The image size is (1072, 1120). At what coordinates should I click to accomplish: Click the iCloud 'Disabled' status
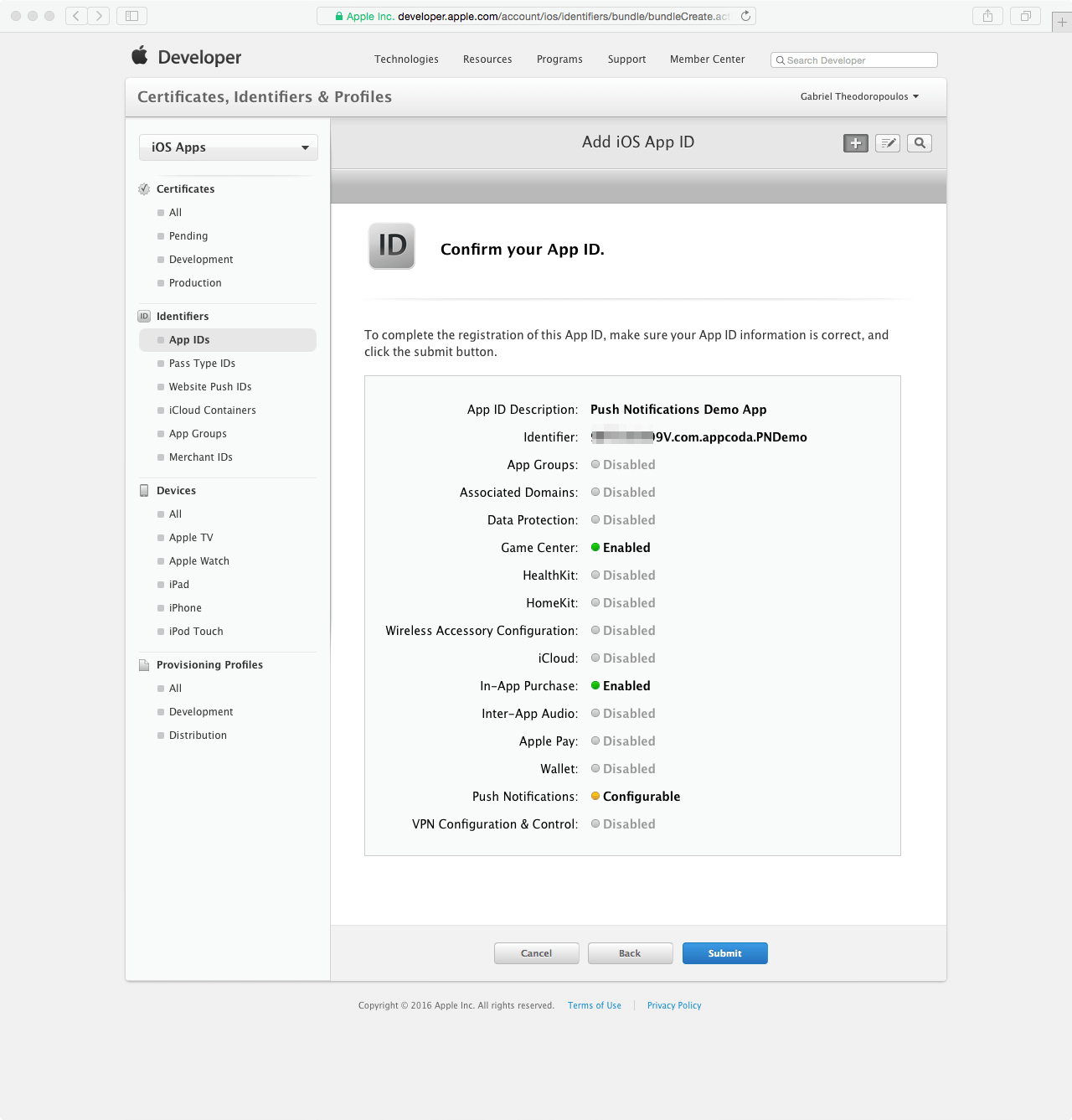pyautogui.click(x=623, y=658)
